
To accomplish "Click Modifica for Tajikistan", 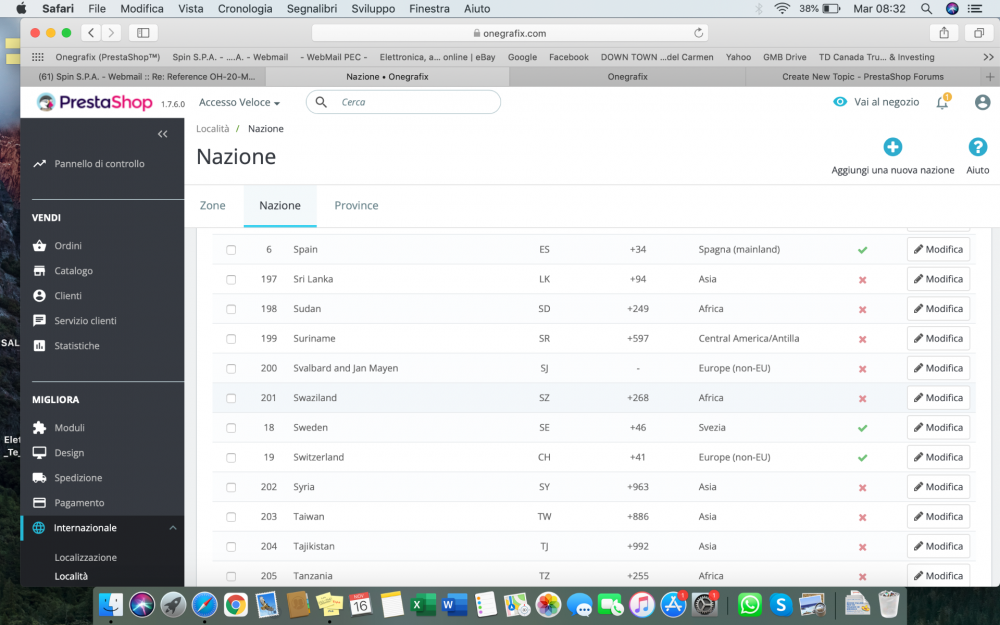I will tap(938, 547).
